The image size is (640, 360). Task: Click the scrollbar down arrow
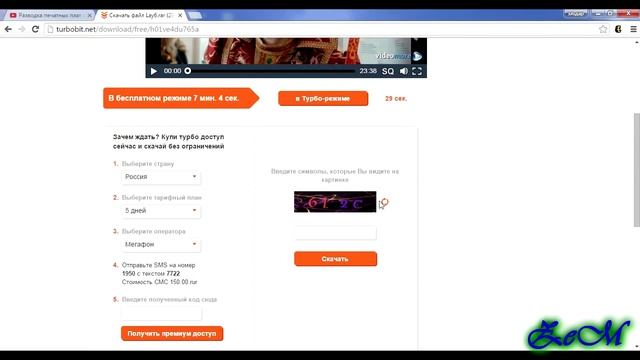637,347
